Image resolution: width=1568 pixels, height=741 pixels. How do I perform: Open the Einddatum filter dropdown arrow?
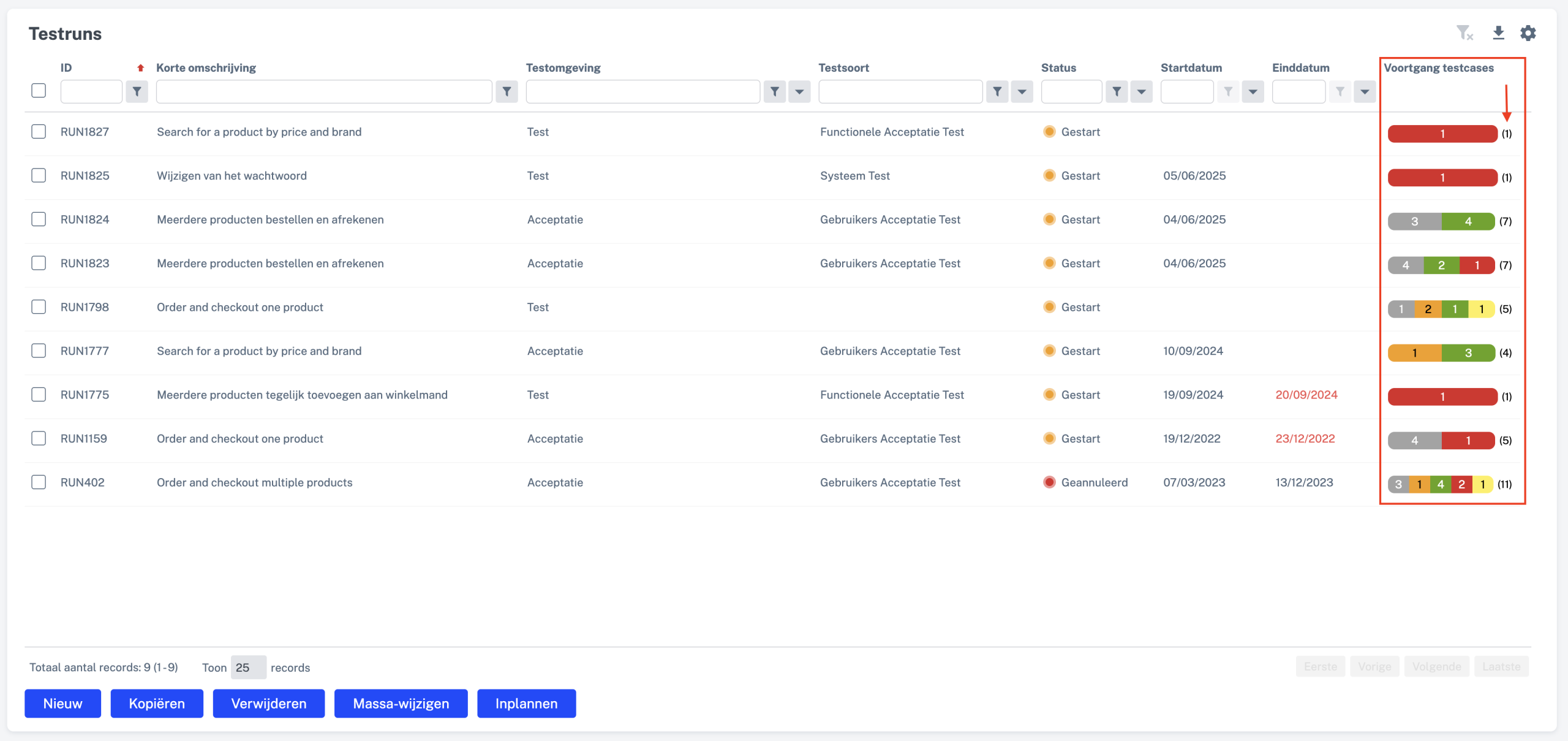pos(1365,92)
